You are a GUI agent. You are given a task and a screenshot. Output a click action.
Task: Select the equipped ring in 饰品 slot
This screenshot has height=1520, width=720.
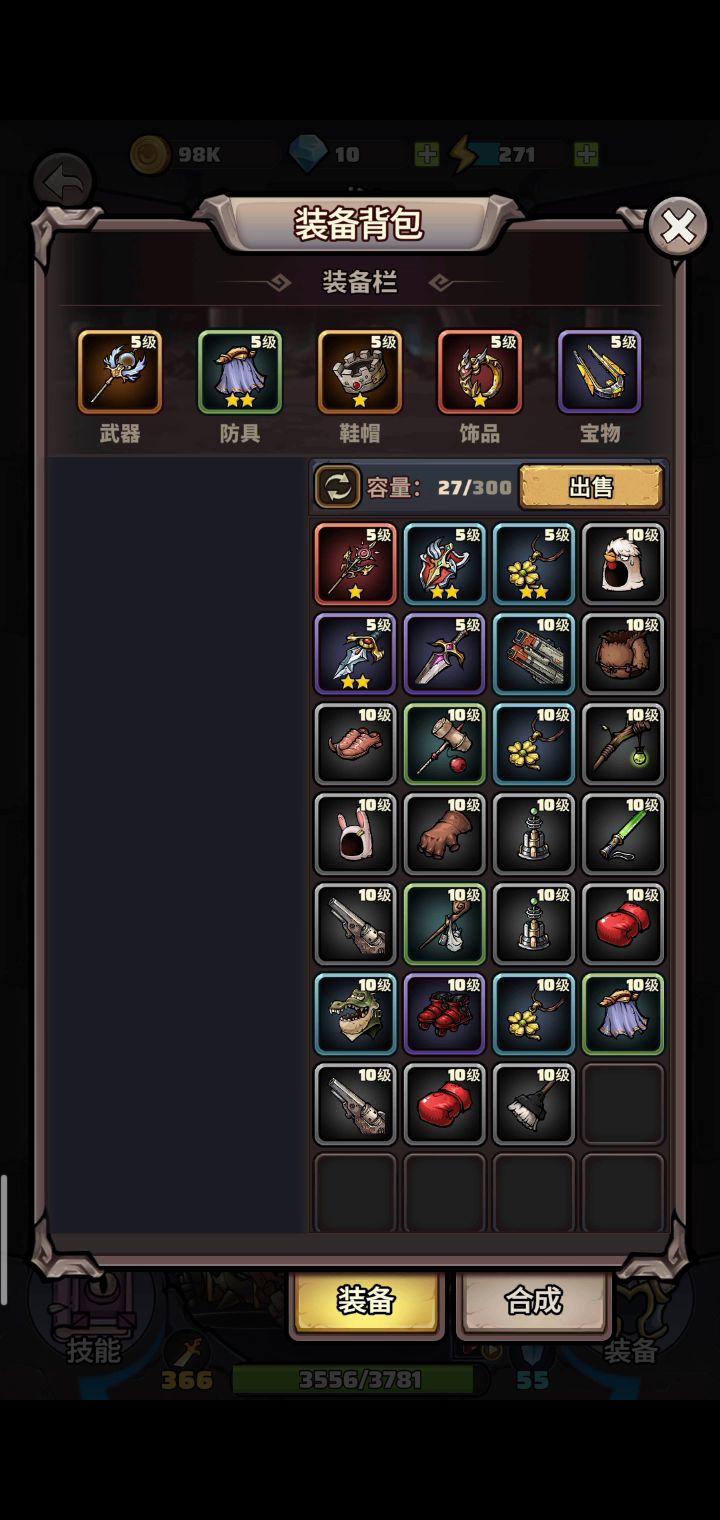tap(480, 372)
